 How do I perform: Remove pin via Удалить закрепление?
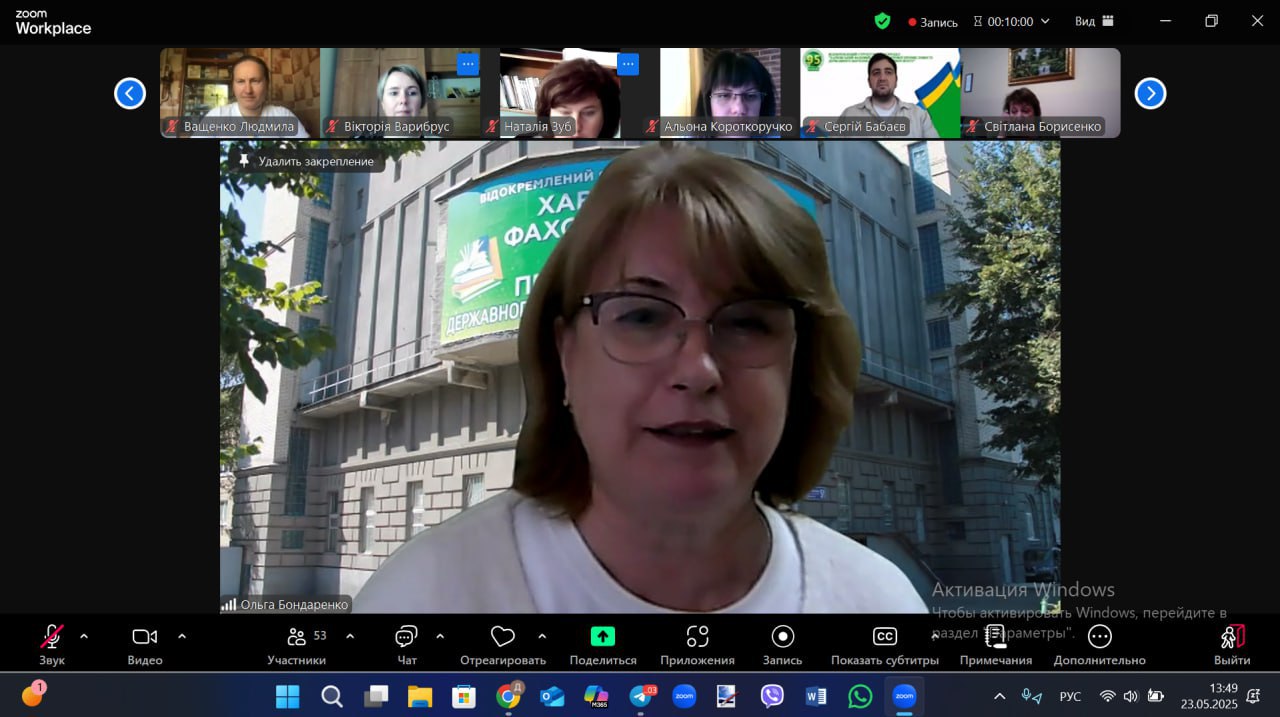pos(306,161)
